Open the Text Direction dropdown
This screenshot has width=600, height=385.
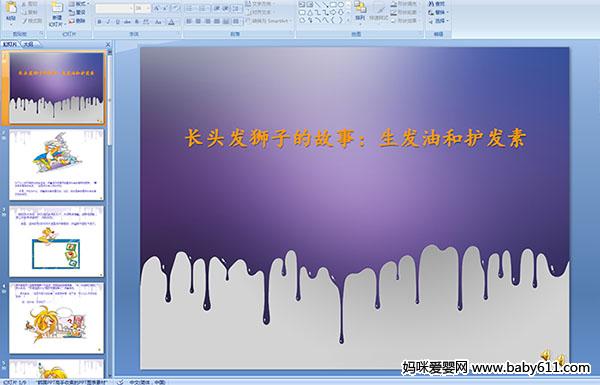pos(260,4)
